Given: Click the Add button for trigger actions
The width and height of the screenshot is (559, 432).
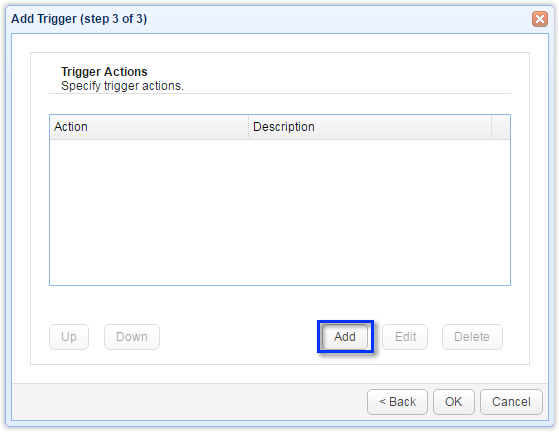Looking at the screenshot, I should (345, 336).
